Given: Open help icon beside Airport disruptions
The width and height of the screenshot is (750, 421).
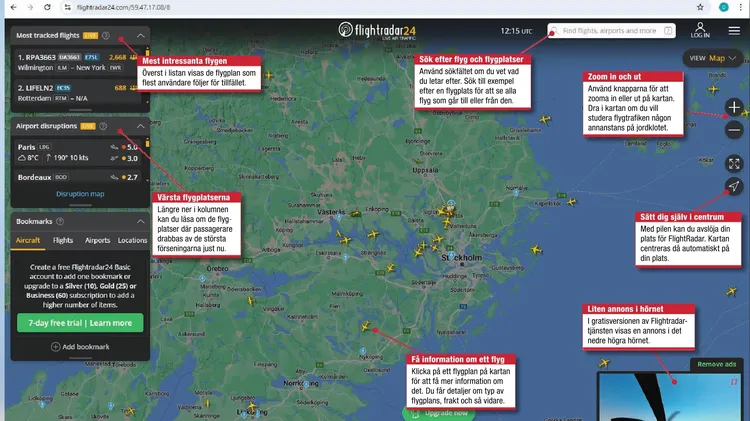Looking at the screenshot, I should pyautogui.click(x=103, y=126).
